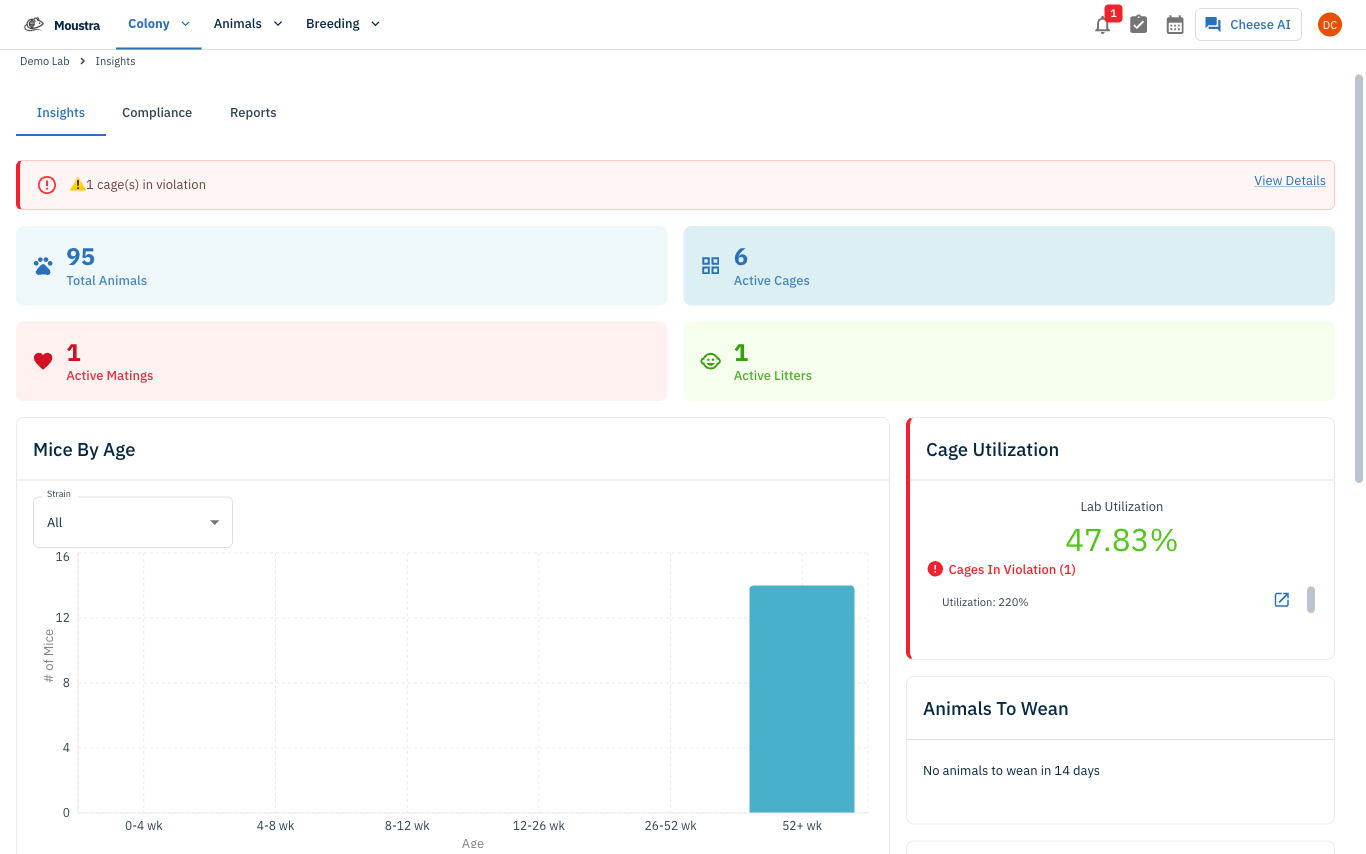Click the Animals To Wean heading

click(996, 709)
